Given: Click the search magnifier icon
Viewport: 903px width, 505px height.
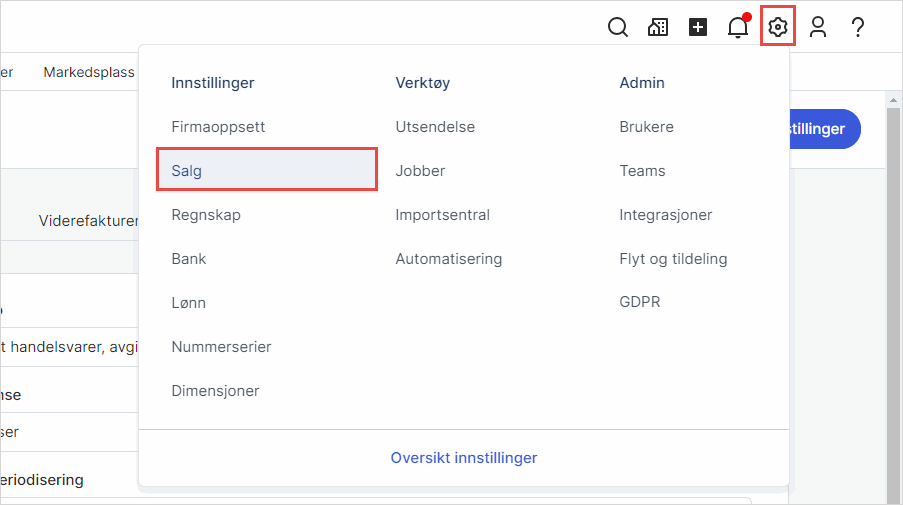Looking at the screenshot, I should pyautogui.click(x=618, y=27).
